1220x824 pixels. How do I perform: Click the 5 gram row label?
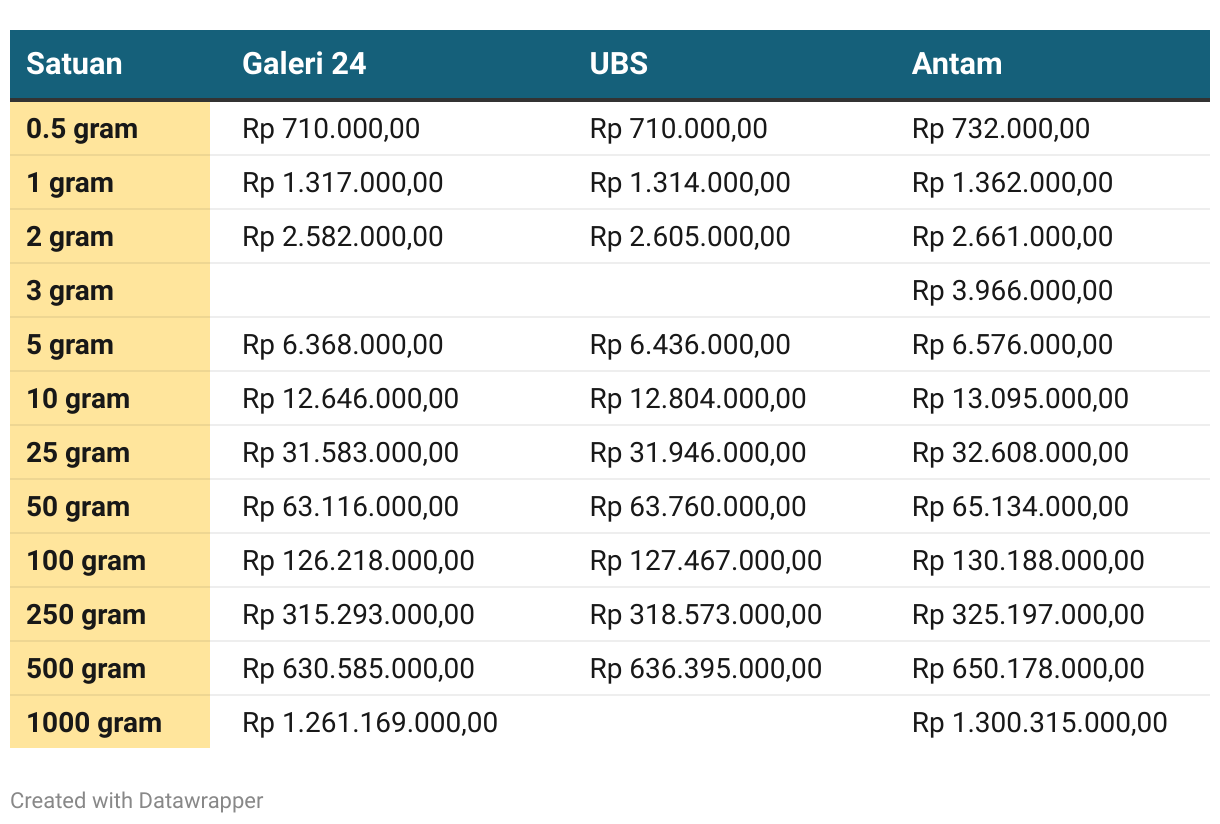point(70,345)
